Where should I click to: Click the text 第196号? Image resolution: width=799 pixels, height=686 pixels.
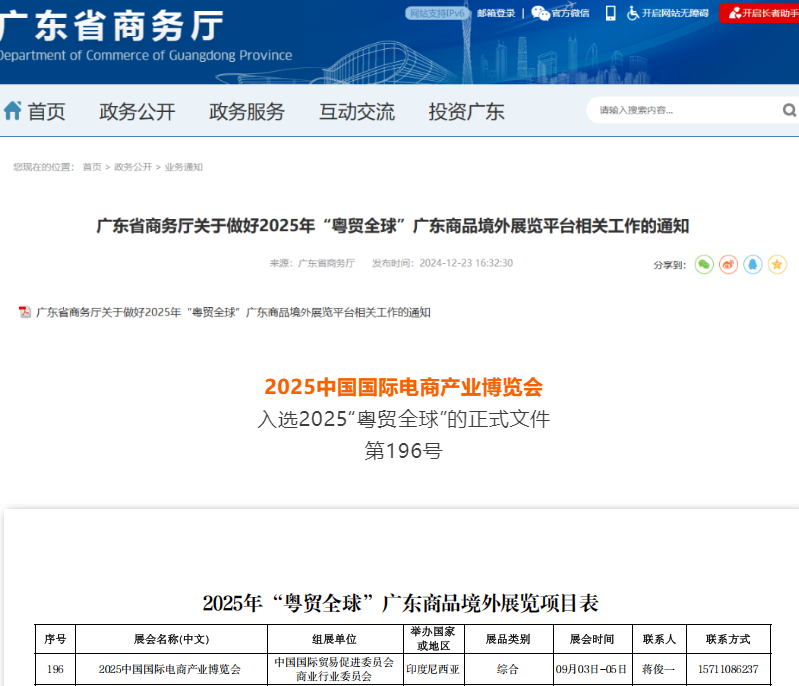pyautogui.click(x=403, y=451)
